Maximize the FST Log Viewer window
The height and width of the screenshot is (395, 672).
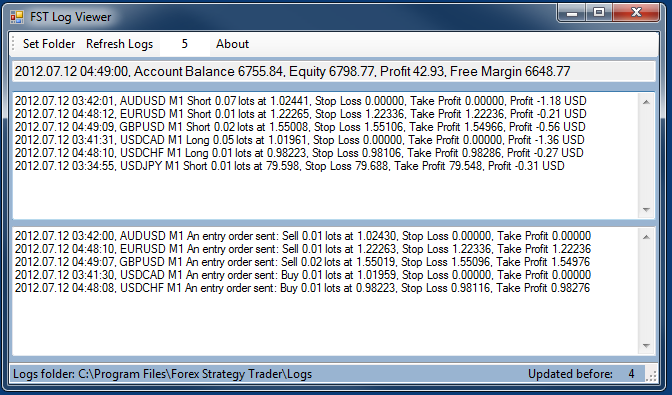click(x=599, y=13)
